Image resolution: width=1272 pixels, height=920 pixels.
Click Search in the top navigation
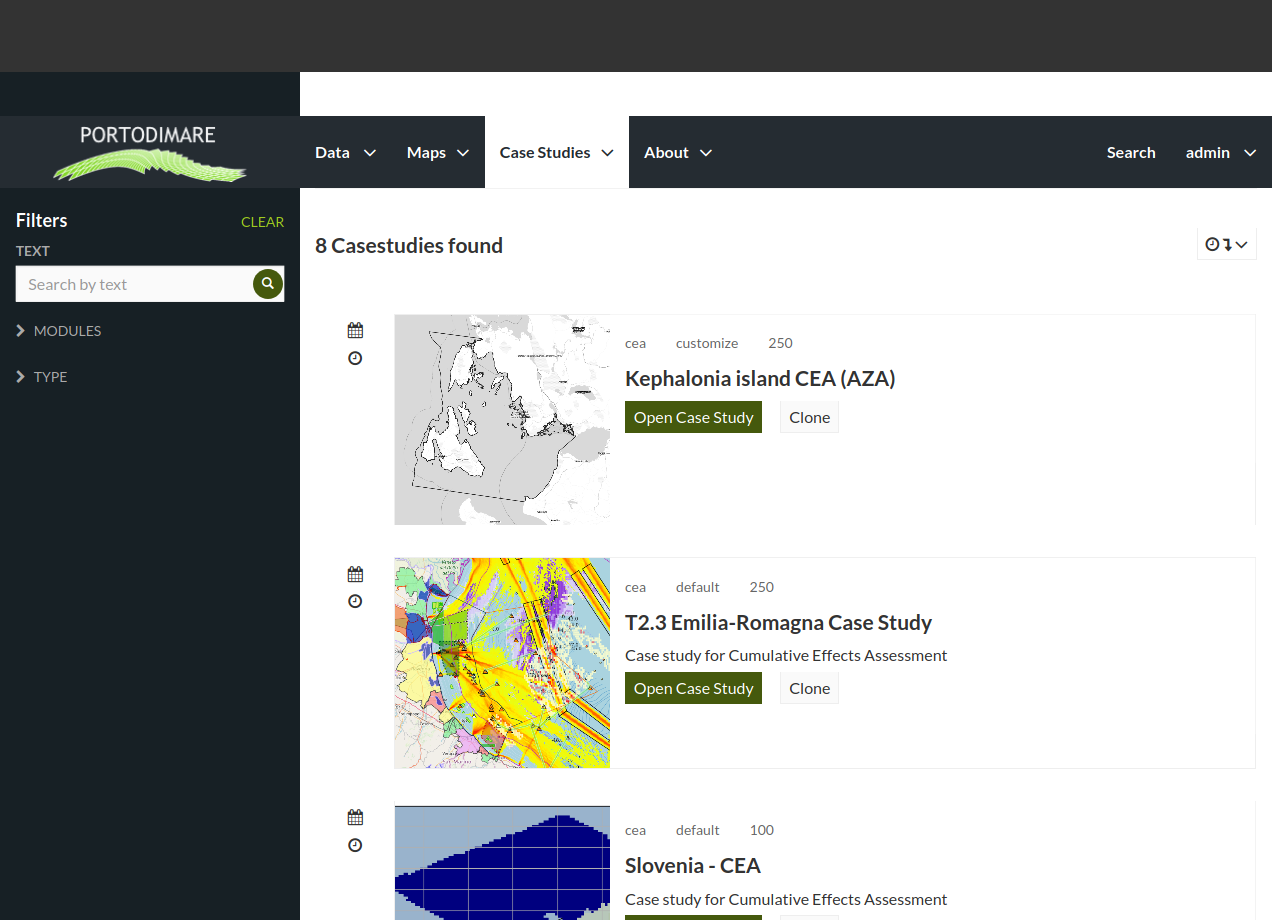click(1131, 152)
